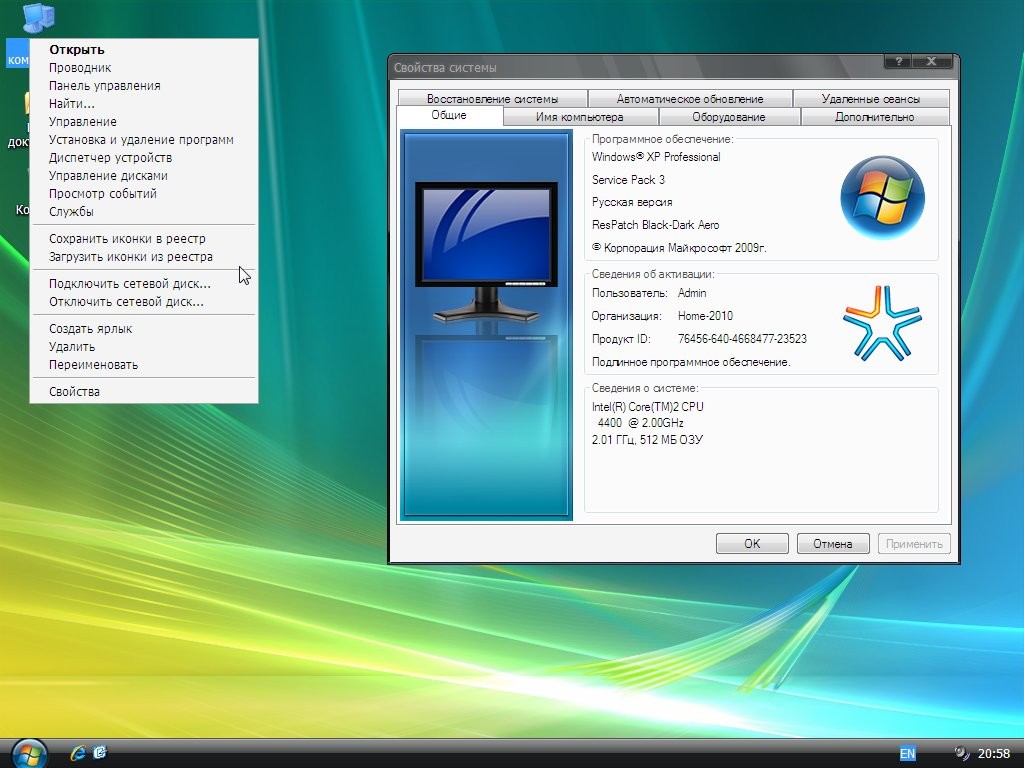Open the Имя компьютера tab
1024x768 pixels.
579,117
